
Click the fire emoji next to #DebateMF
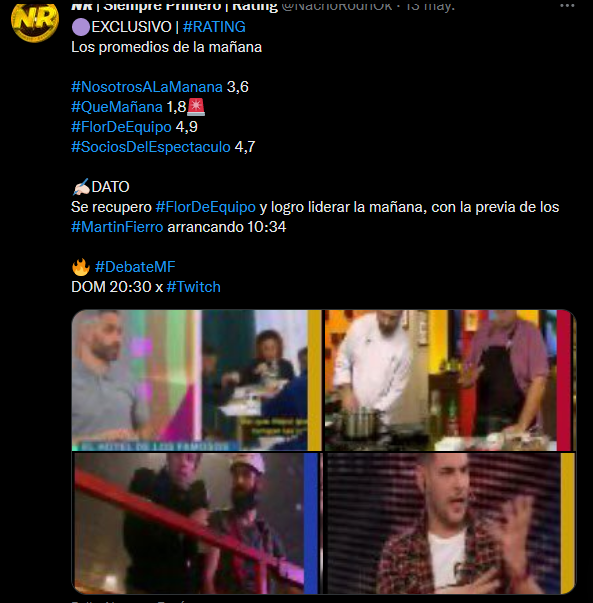coord(81,267)
